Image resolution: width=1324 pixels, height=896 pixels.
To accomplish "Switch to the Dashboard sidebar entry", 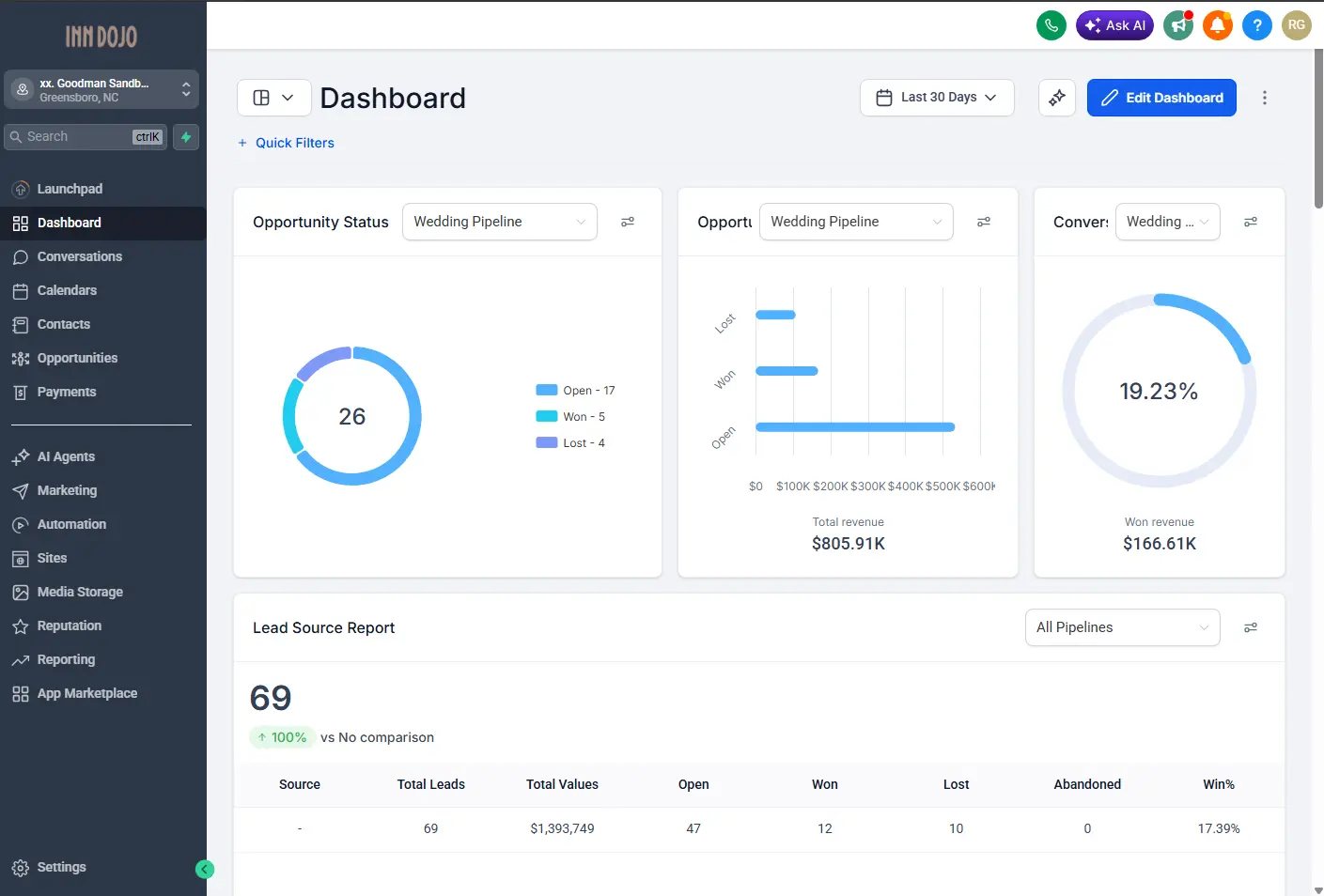I will tap(70, 223).
